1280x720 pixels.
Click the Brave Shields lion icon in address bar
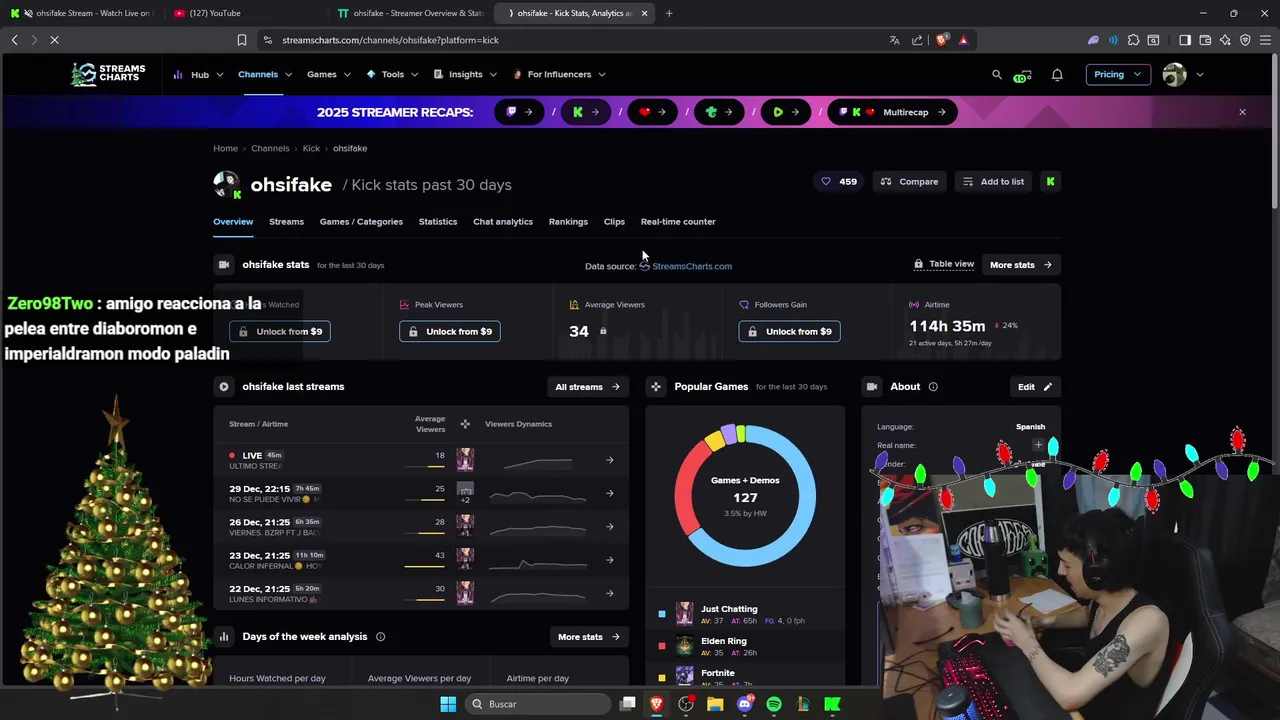tap(942, 40)
